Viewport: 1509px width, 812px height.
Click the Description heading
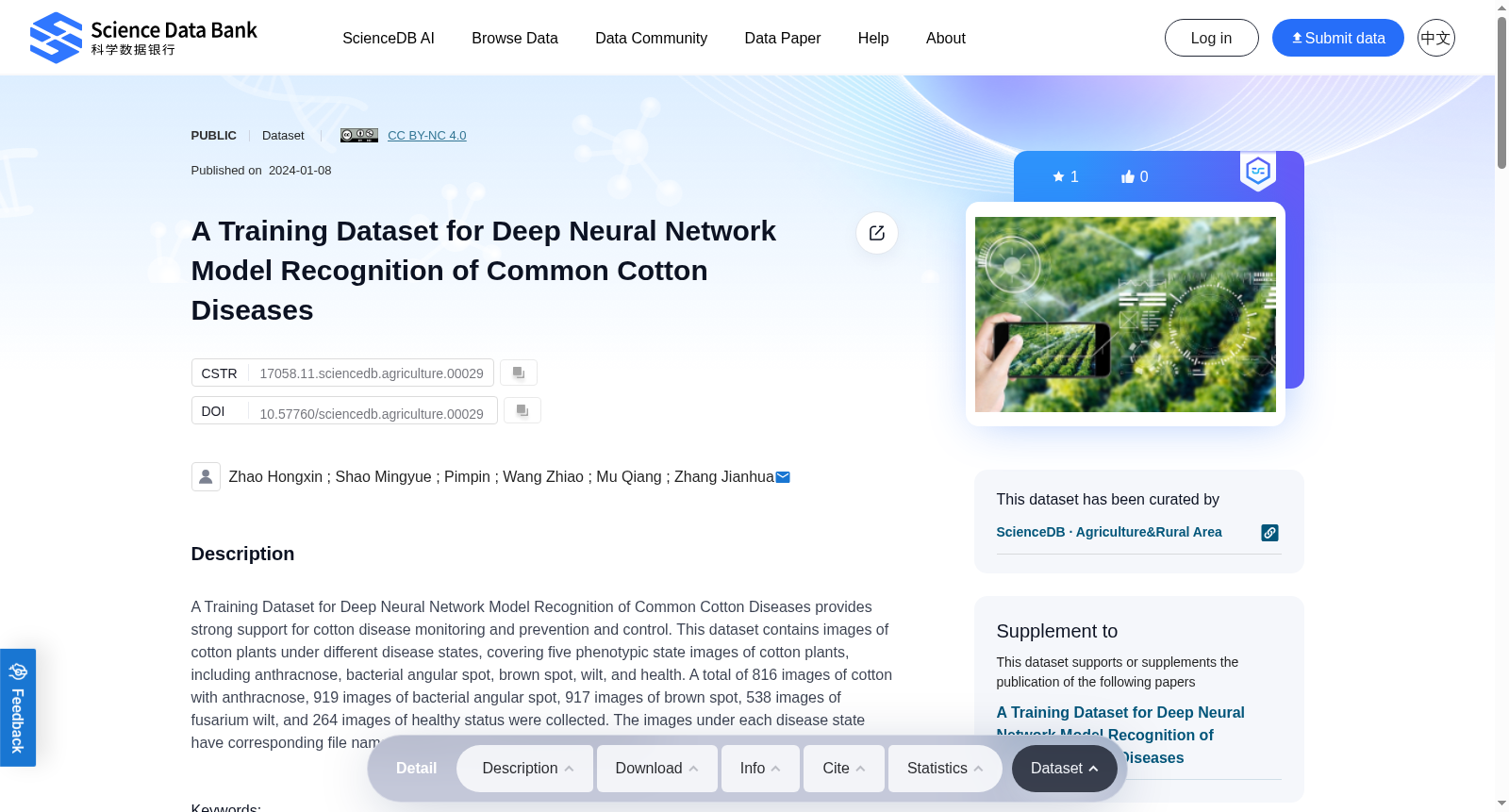pyautogui.click(x=242, y=554)
